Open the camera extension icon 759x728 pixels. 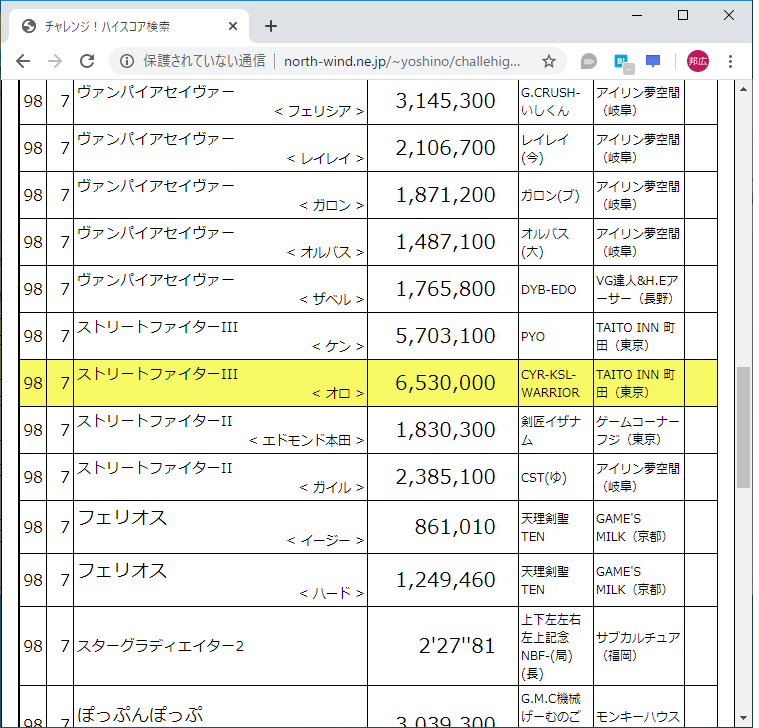(589, 61)
